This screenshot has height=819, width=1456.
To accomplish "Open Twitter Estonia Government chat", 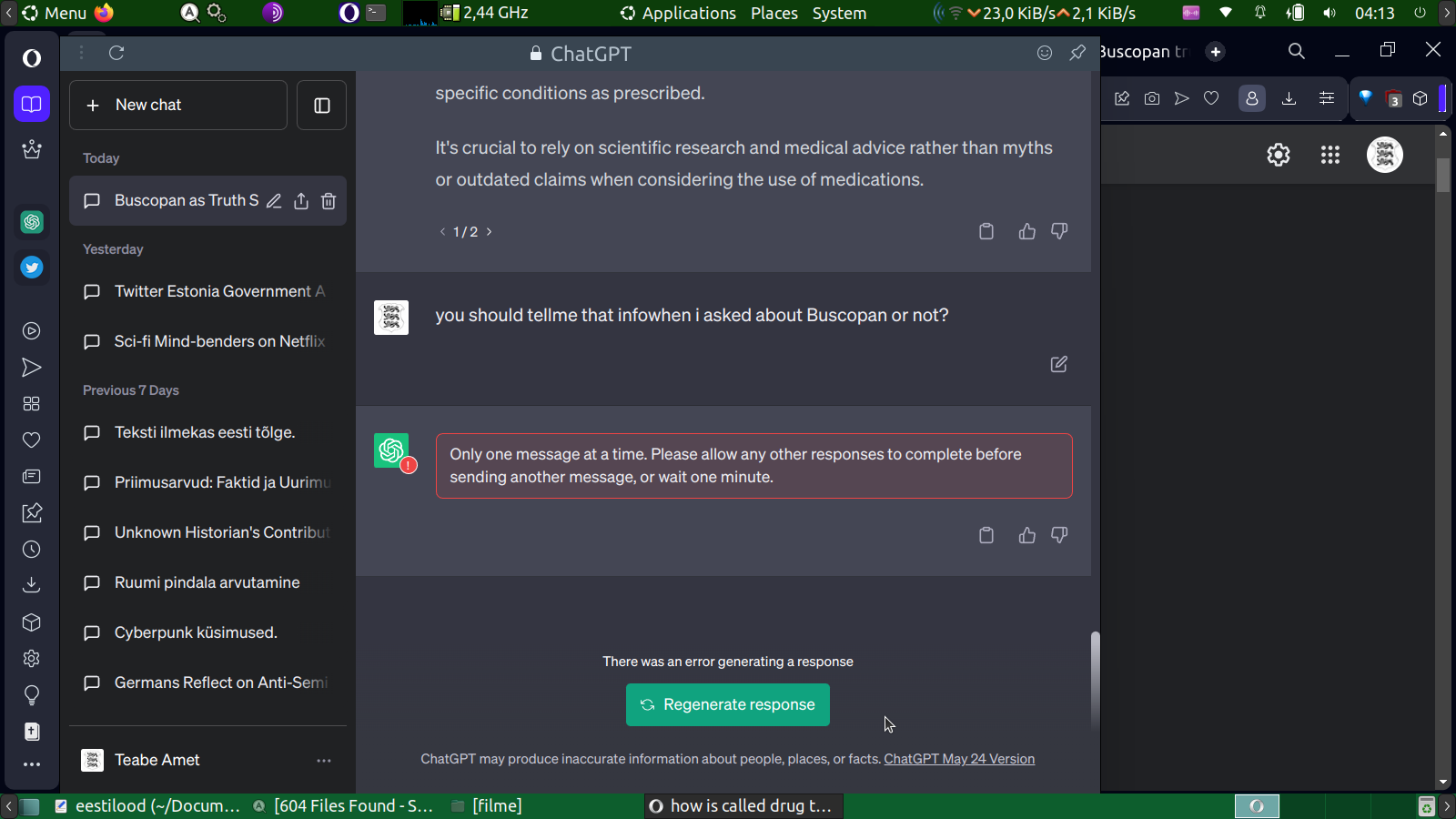I will 207,292.
